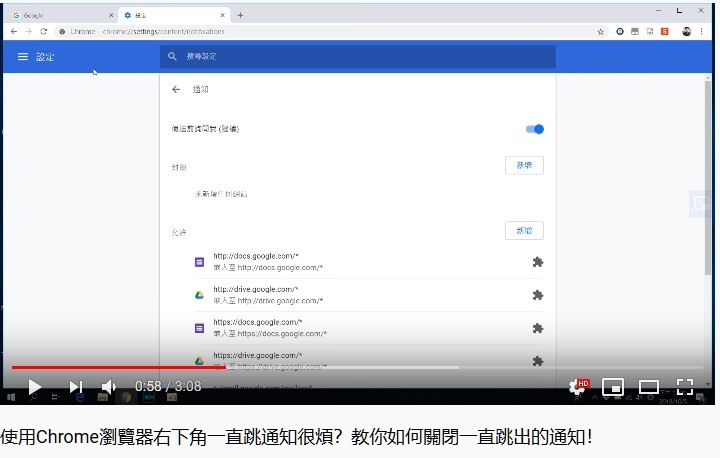Screen dimensions: 720x458
Task: Click puzzle icon for http://drive.google.com
Action: pyautogui.click(x=538, y=295)
